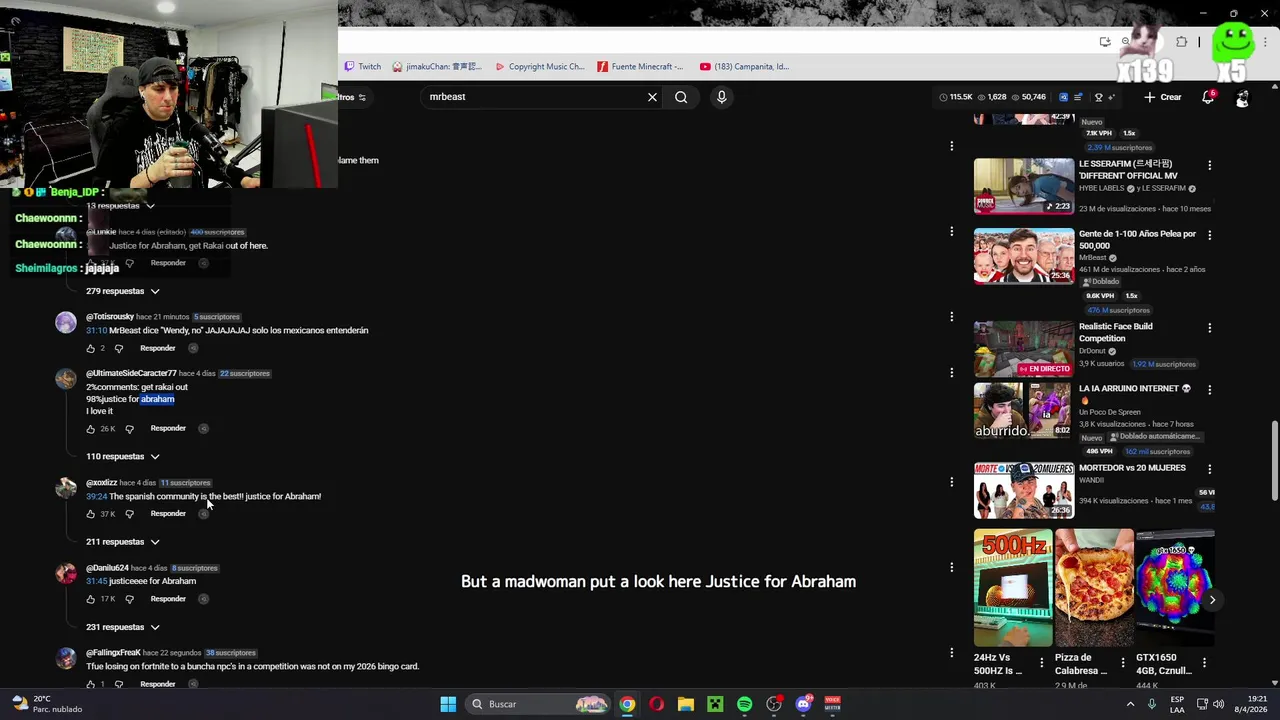
Task: Open options menu for MORTEDOR vs 20 MUJERES
Action: click(1209, 469)
